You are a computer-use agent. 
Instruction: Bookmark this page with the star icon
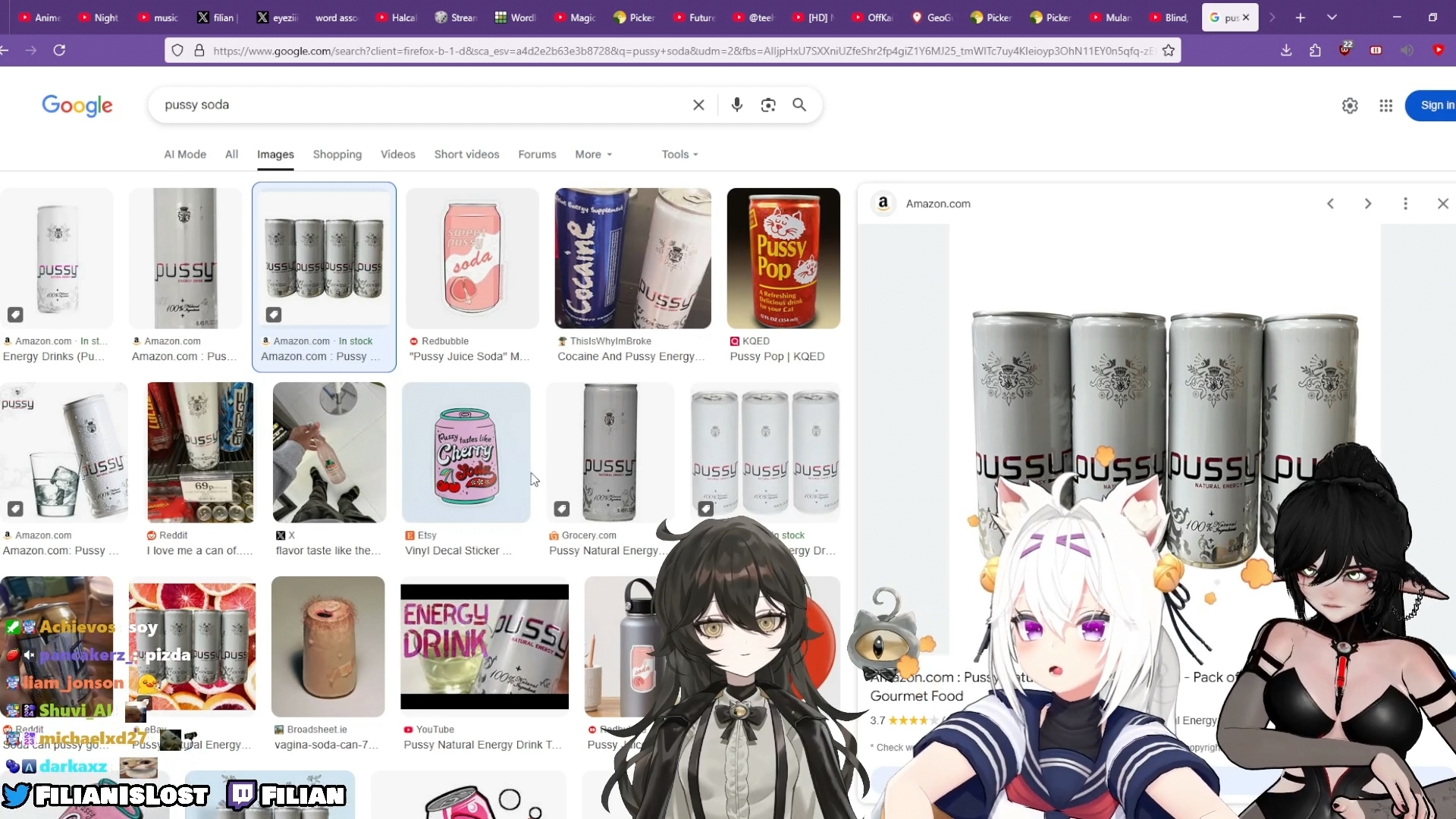coord(1169,50)
